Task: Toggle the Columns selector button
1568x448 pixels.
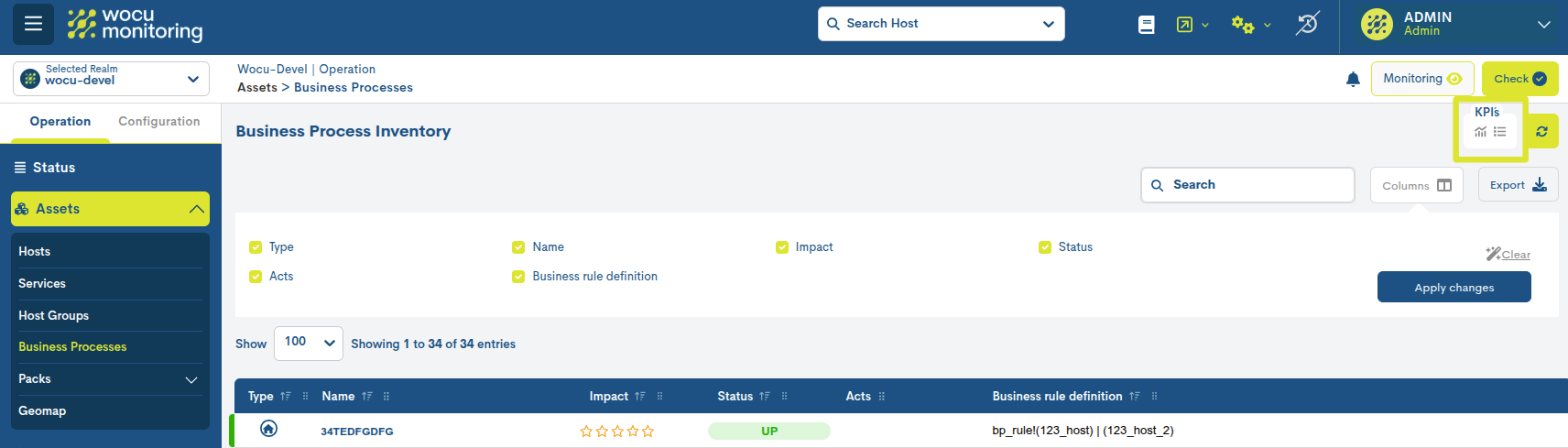Action: point(1417,185)
